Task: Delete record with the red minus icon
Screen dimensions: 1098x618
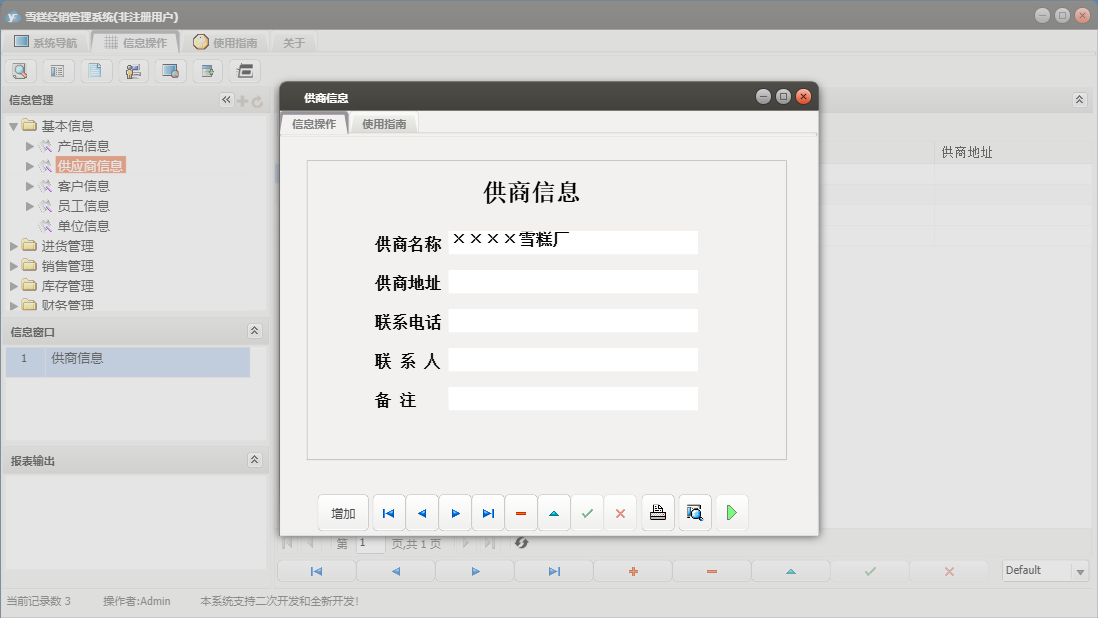Action: [520, 512]
